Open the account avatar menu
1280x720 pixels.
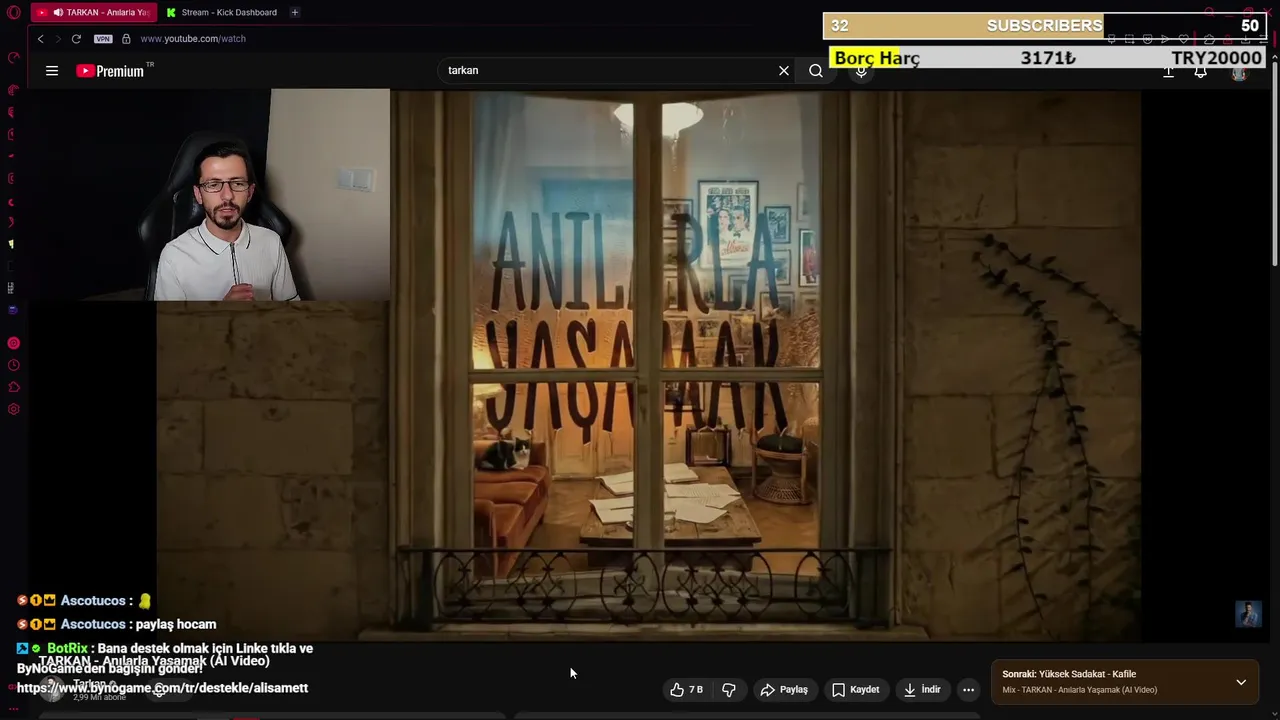[x=1239, y=72]
